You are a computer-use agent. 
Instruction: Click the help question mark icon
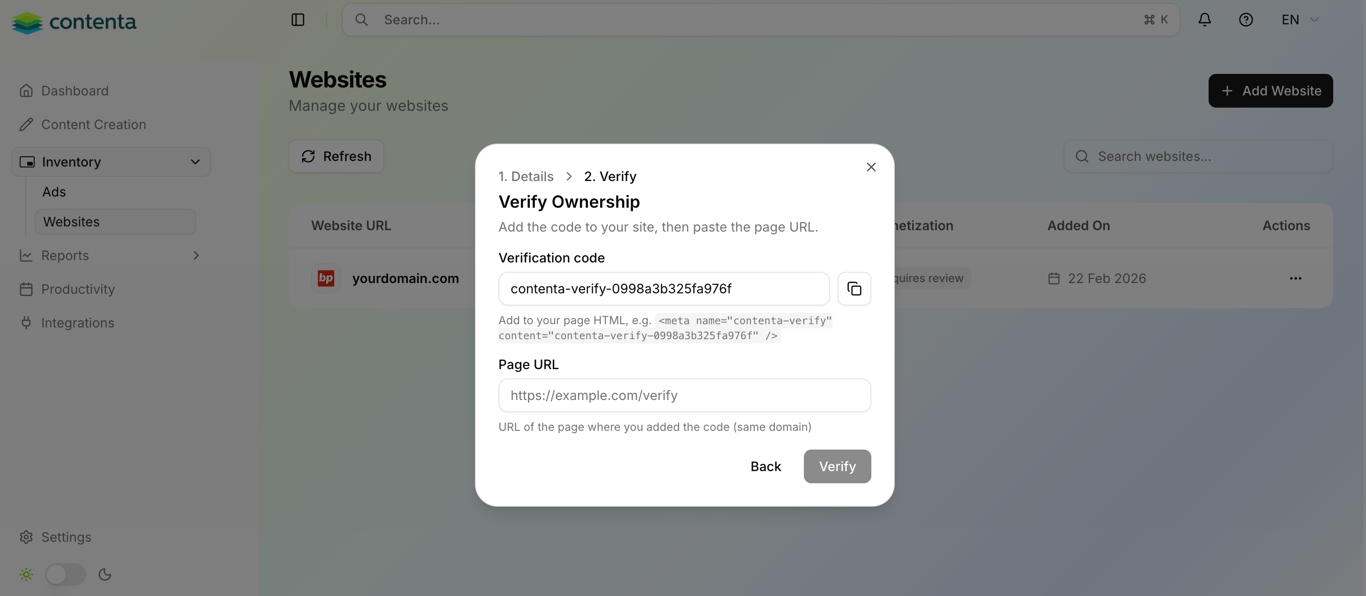(1246, 20)
